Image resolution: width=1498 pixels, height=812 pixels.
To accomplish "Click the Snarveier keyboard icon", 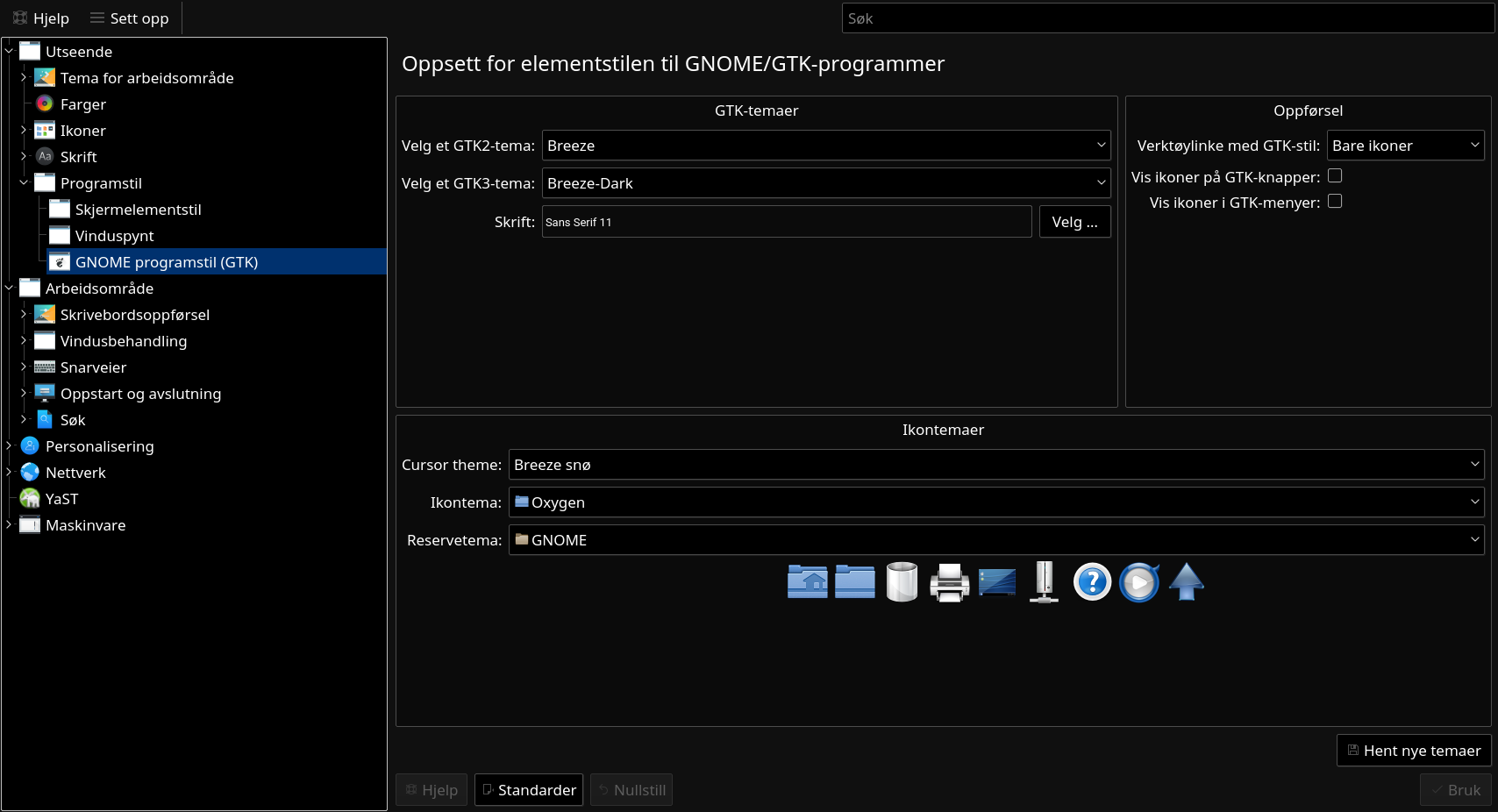I will coord(45,367).
